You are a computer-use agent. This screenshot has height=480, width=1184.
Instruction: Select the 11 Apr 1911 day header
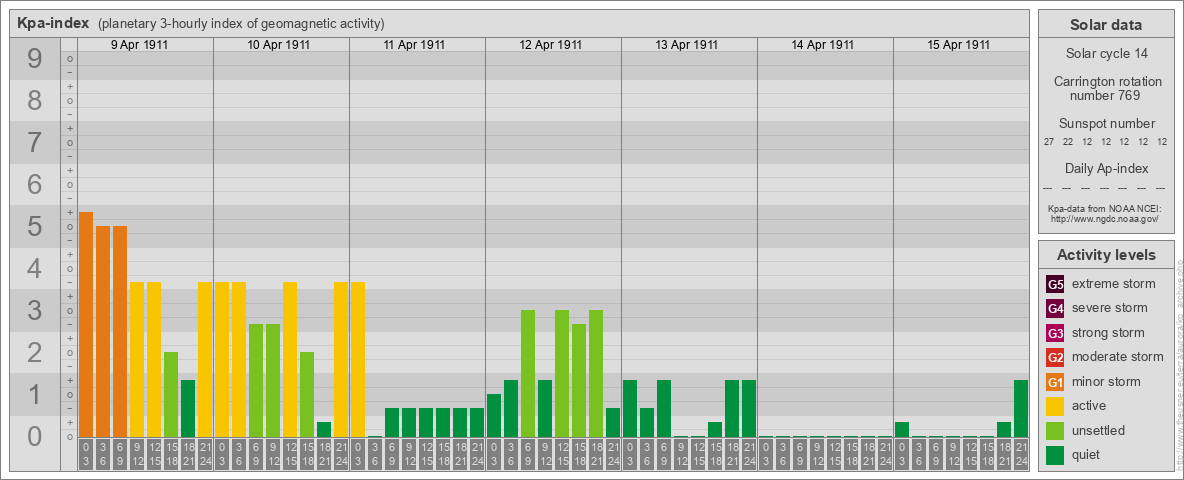(415, 45)
